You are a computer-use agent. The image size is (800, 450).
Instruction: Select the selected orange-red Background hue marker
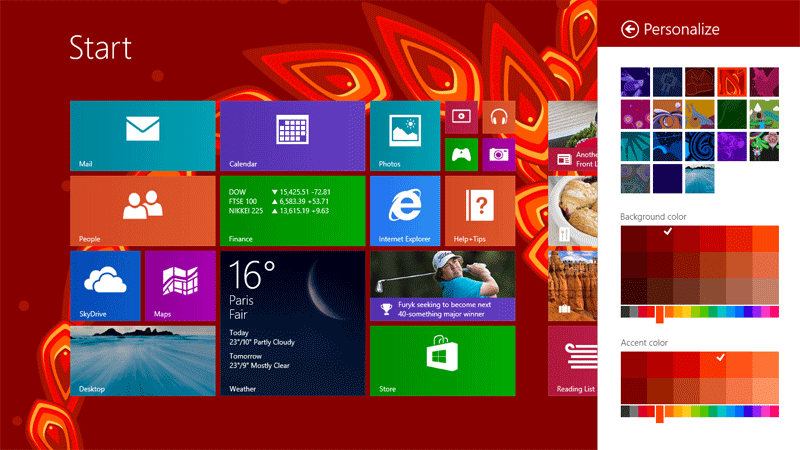(660, 314)
